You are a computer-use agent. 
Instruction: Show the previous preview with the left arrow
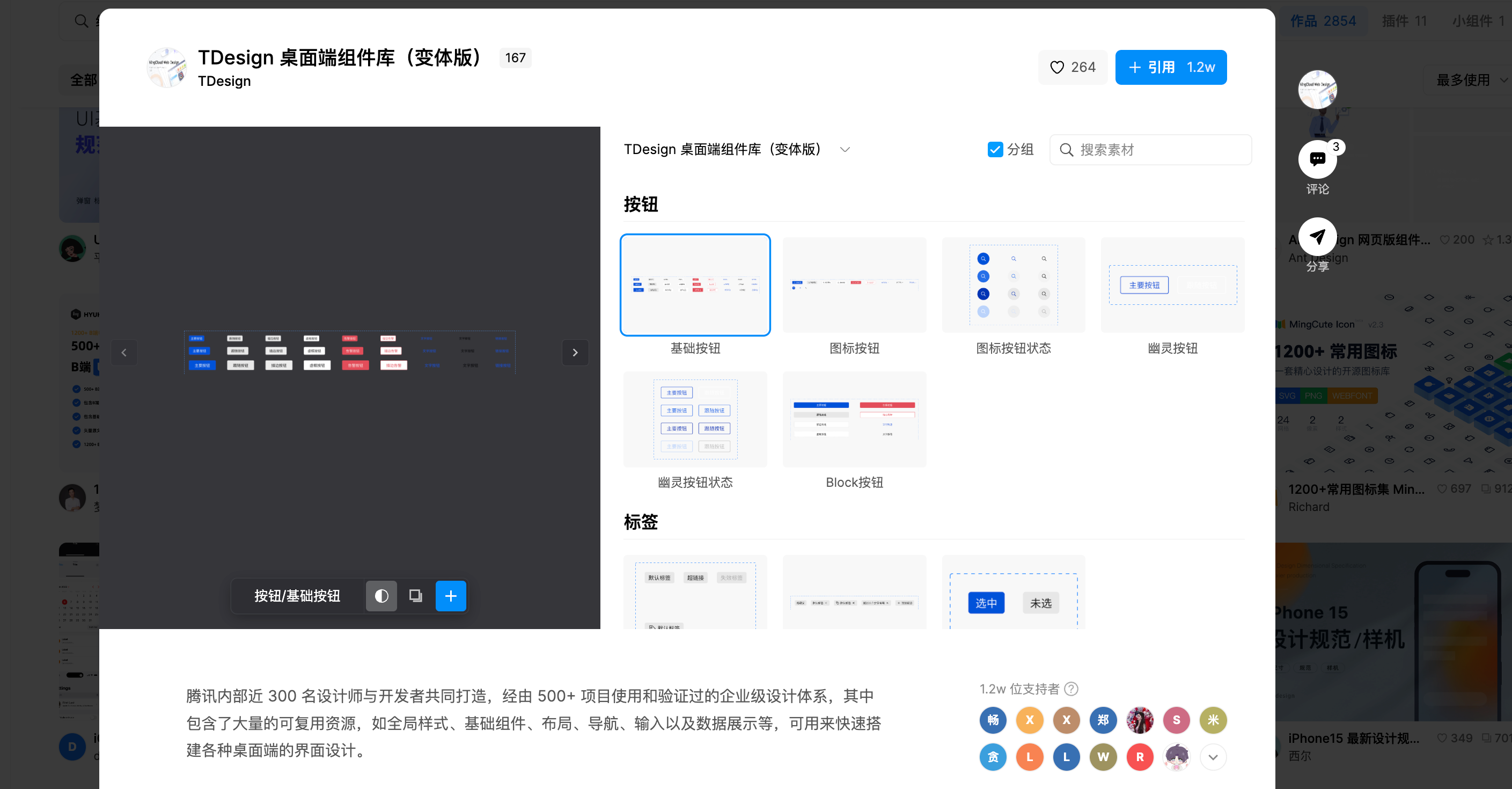click(124, 352)
